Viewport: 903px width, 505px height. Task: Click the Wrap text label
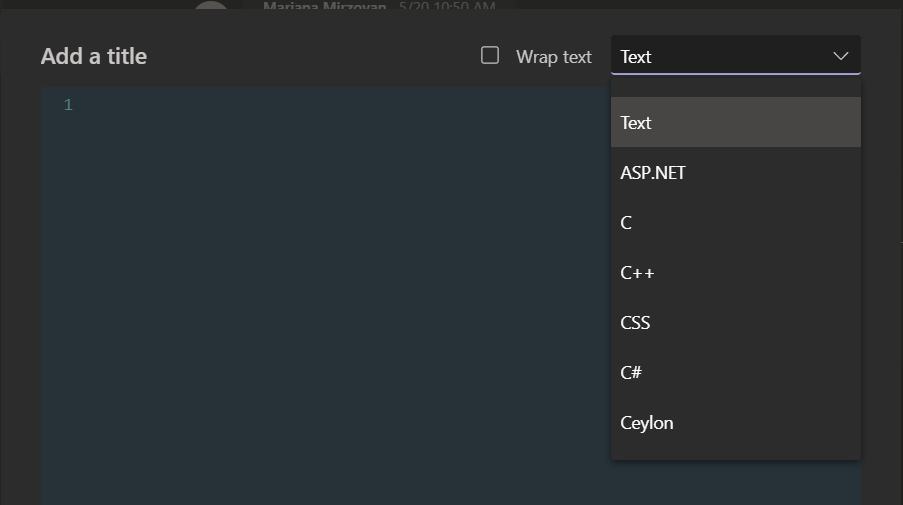click(x=553, y=57)
